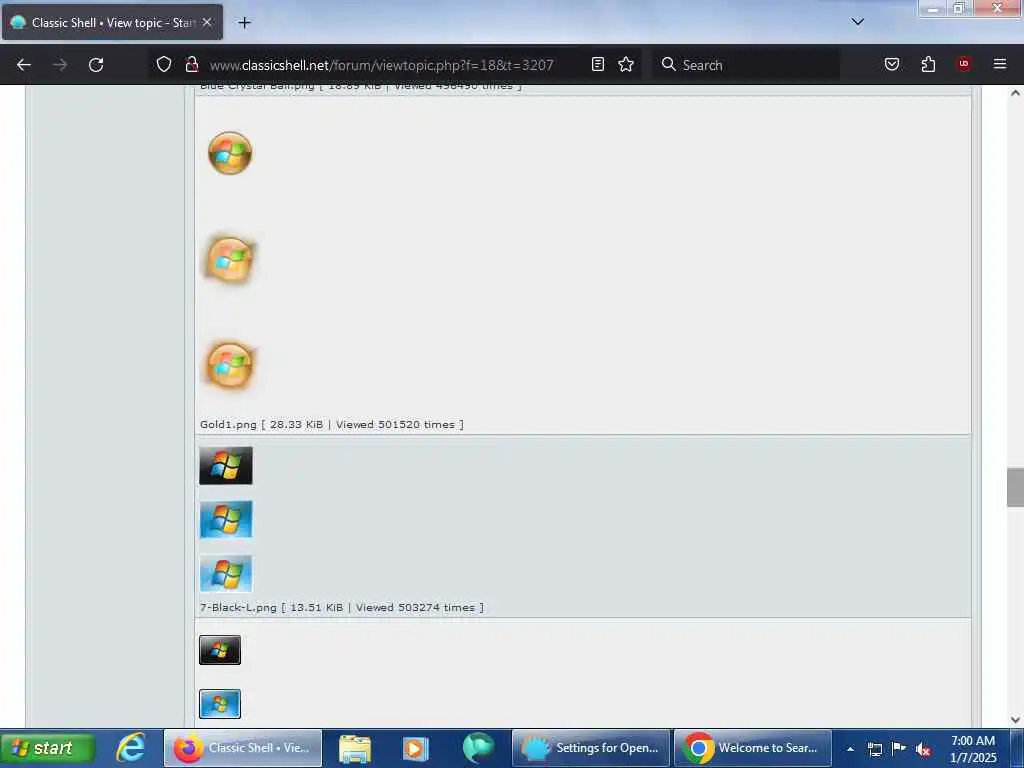Click the insecure connection padlock icon
Viewport: 1024px width, 768px height.
click(191, 64)
